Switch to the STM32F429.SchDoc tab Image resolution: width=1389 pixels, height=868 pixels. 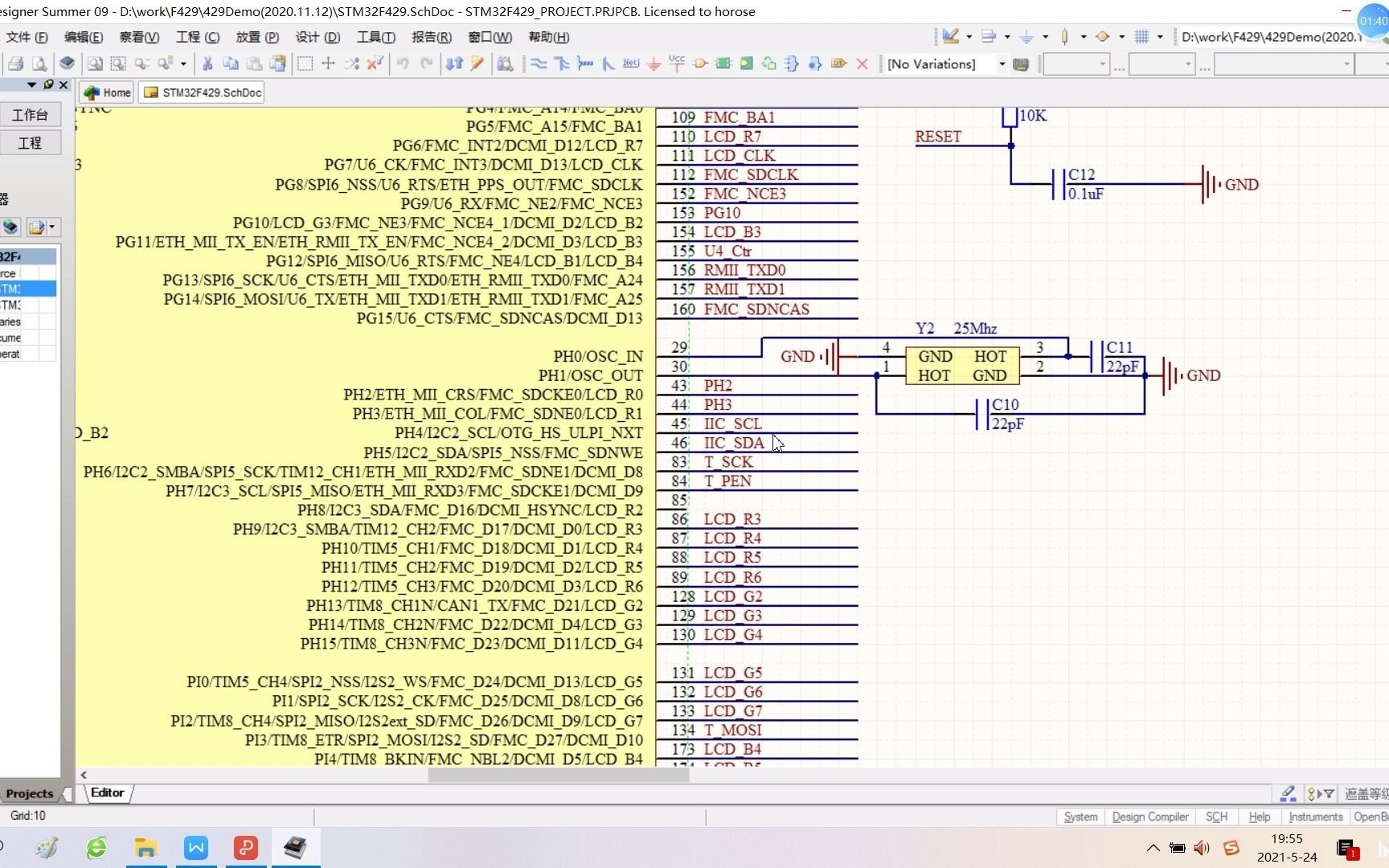[x=203, y=92]
